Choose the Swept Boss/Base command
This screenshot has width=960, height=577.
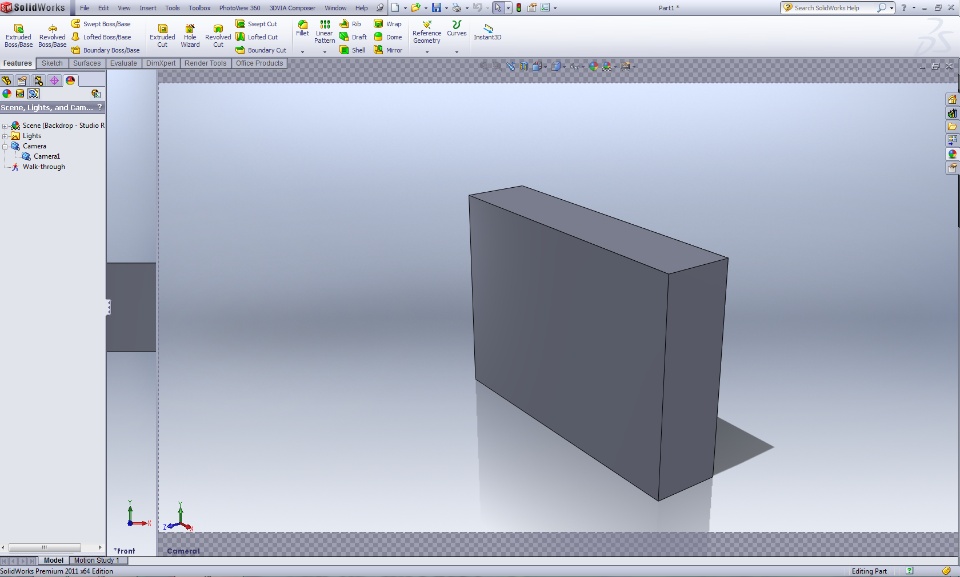101,24
